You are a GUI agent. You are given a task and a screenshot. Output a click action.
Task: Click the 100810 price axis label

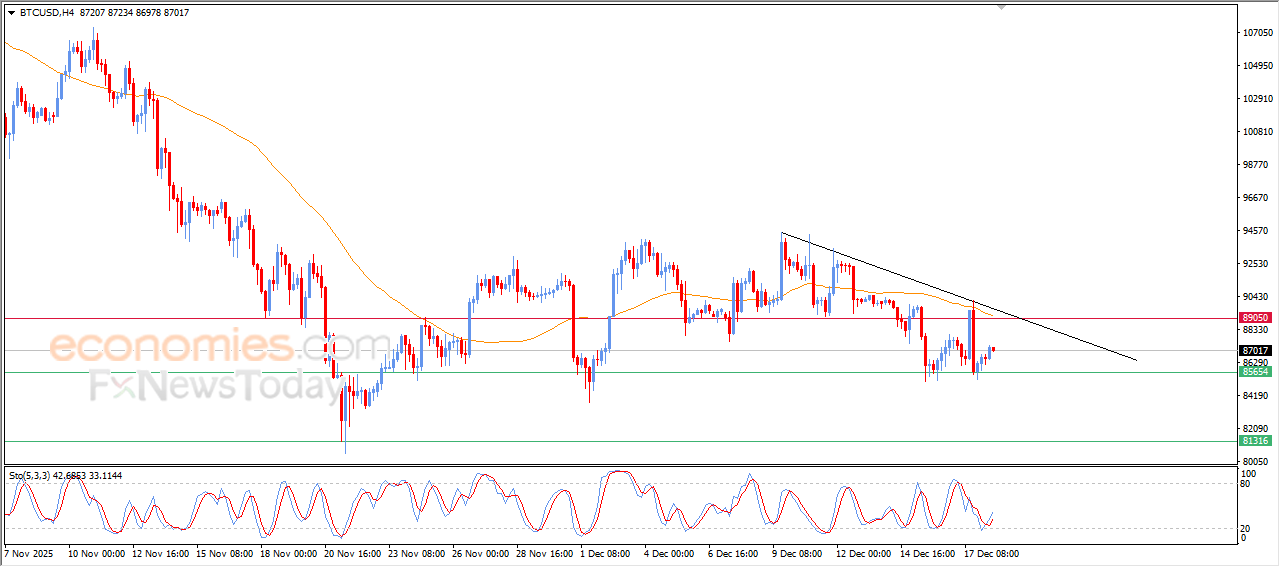coord(1257,132)
